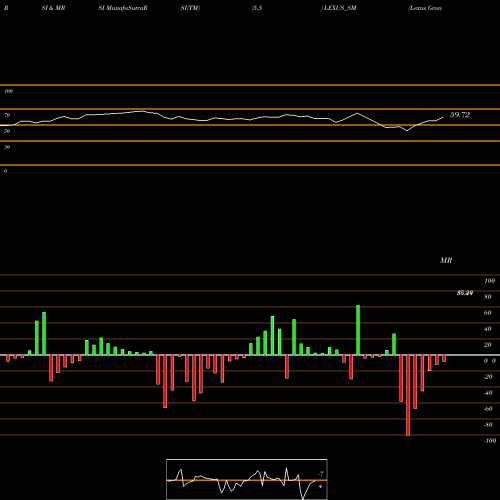Click the 'SI MunafaSutraR' header text
The width and height of the screenshot is (500, 500).
[x=123, y=8]
